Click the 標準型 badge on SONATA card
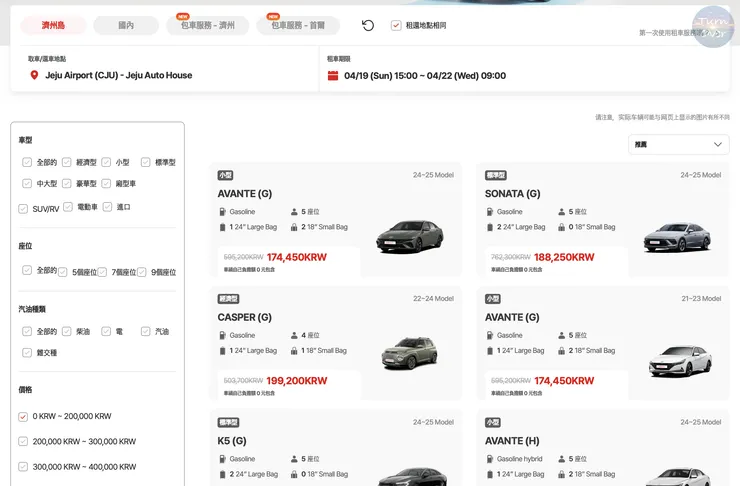The image size is (740, 486). [x=496, y=175]
